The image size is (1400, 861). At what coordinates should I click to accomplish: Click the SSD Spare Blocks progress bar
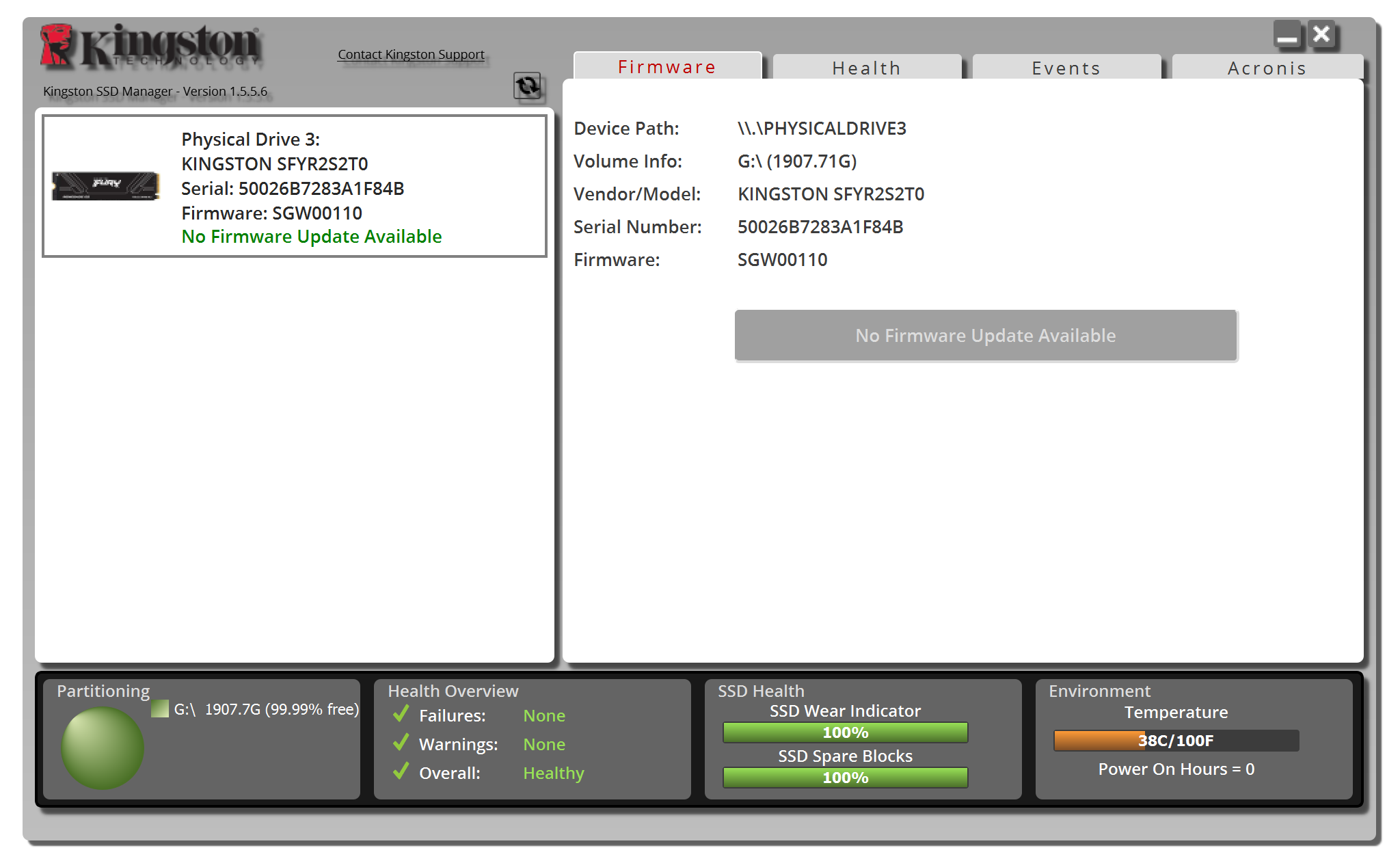click(x=845, y=778)
